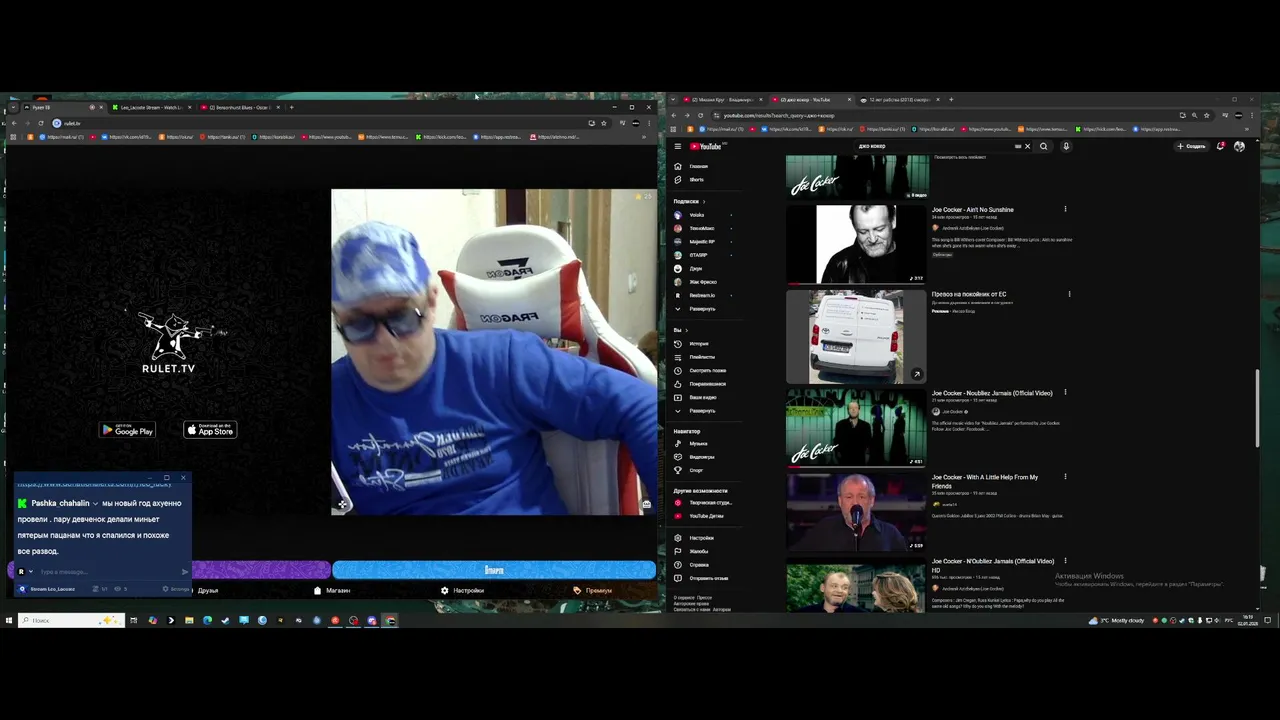Expand the Вы section arrow
Screen dimensions: 1280x720
tap(686, 330)
